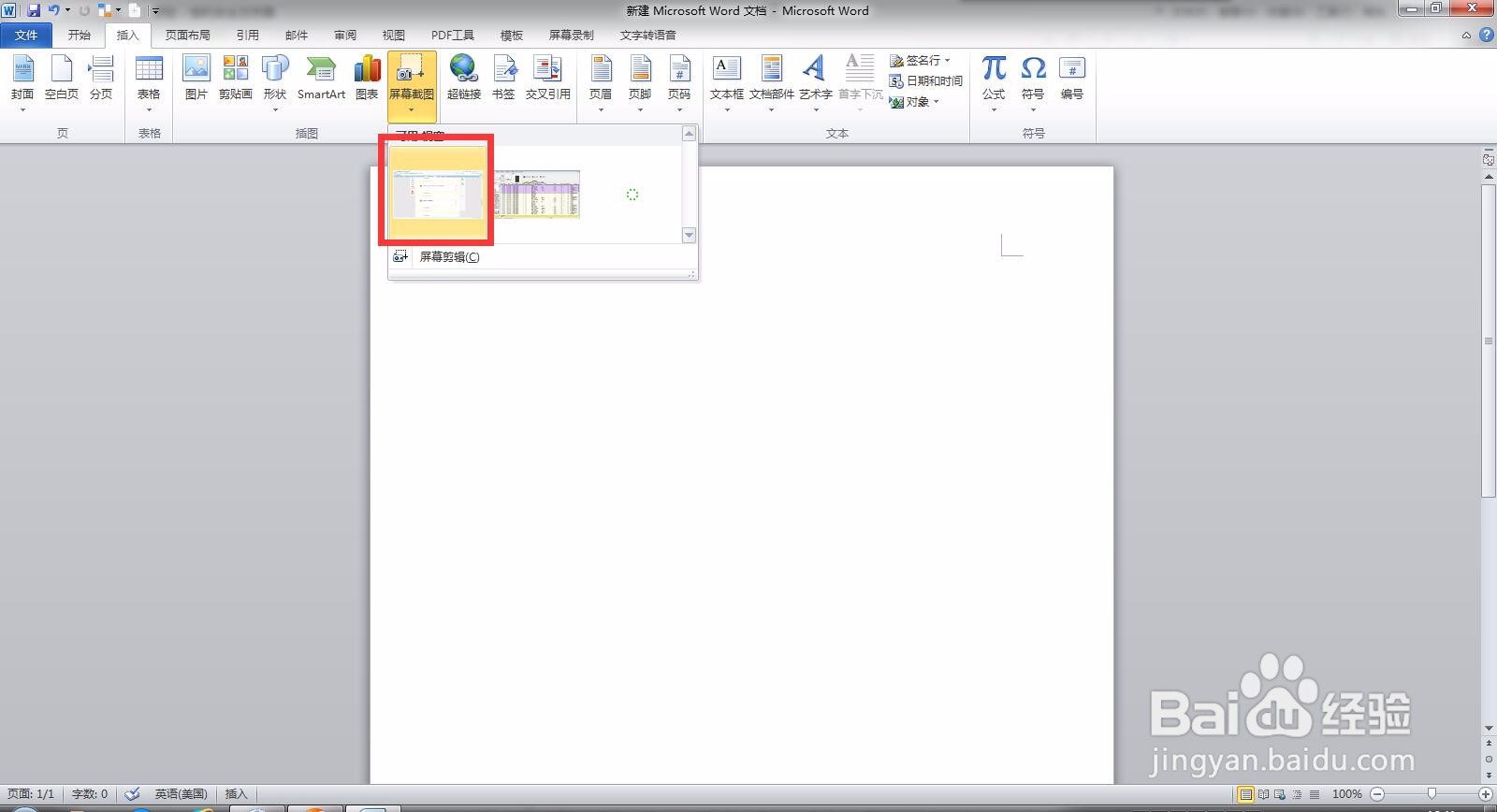This screenshot has width=1497, height=812.
Task: Add a signature line with 签名行
Action: pos(920,60)
